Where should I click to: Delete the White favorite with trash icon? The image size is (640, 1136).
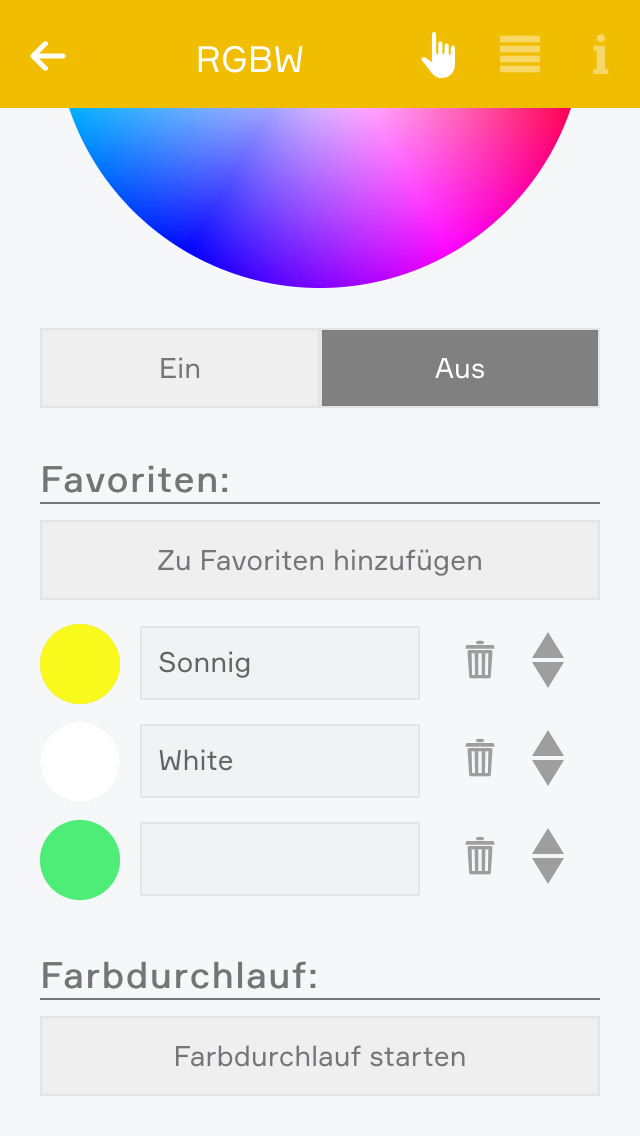coord(480,759)
